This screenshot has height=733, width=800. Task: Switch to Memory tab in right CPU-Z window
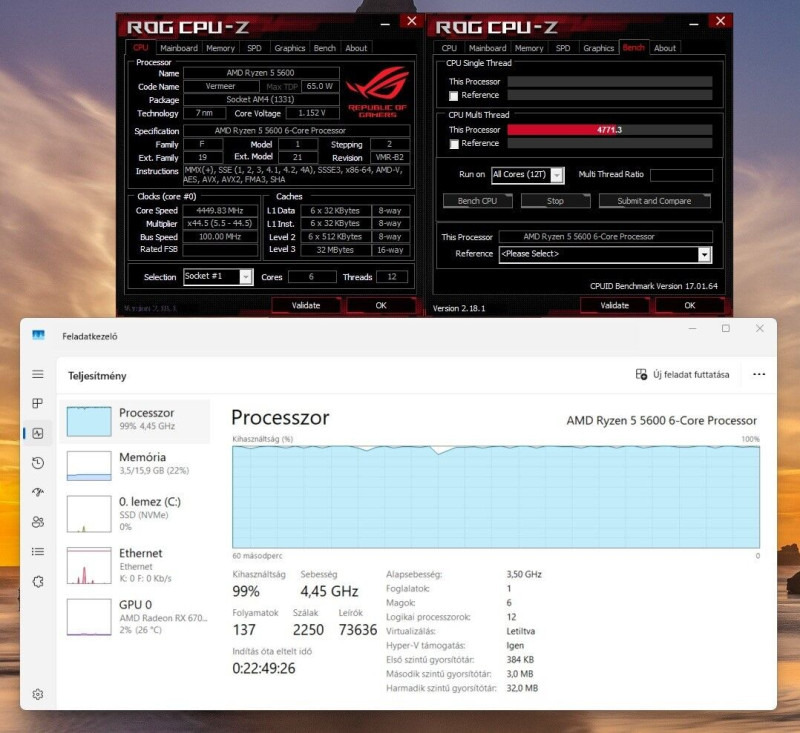(x=529, y=48)
